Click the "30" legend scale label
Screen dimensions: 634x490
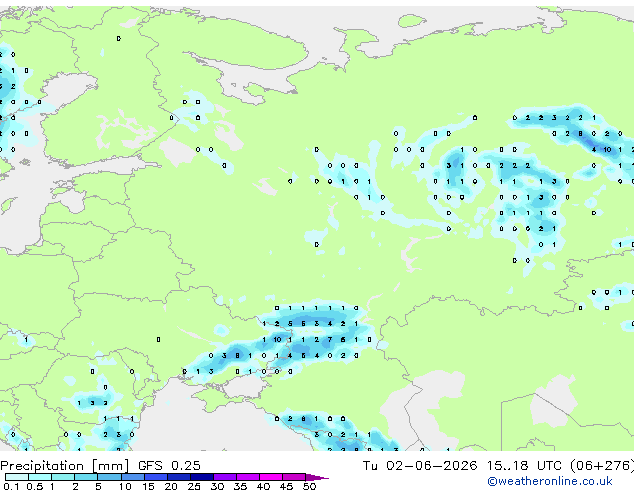pos(217,486)
